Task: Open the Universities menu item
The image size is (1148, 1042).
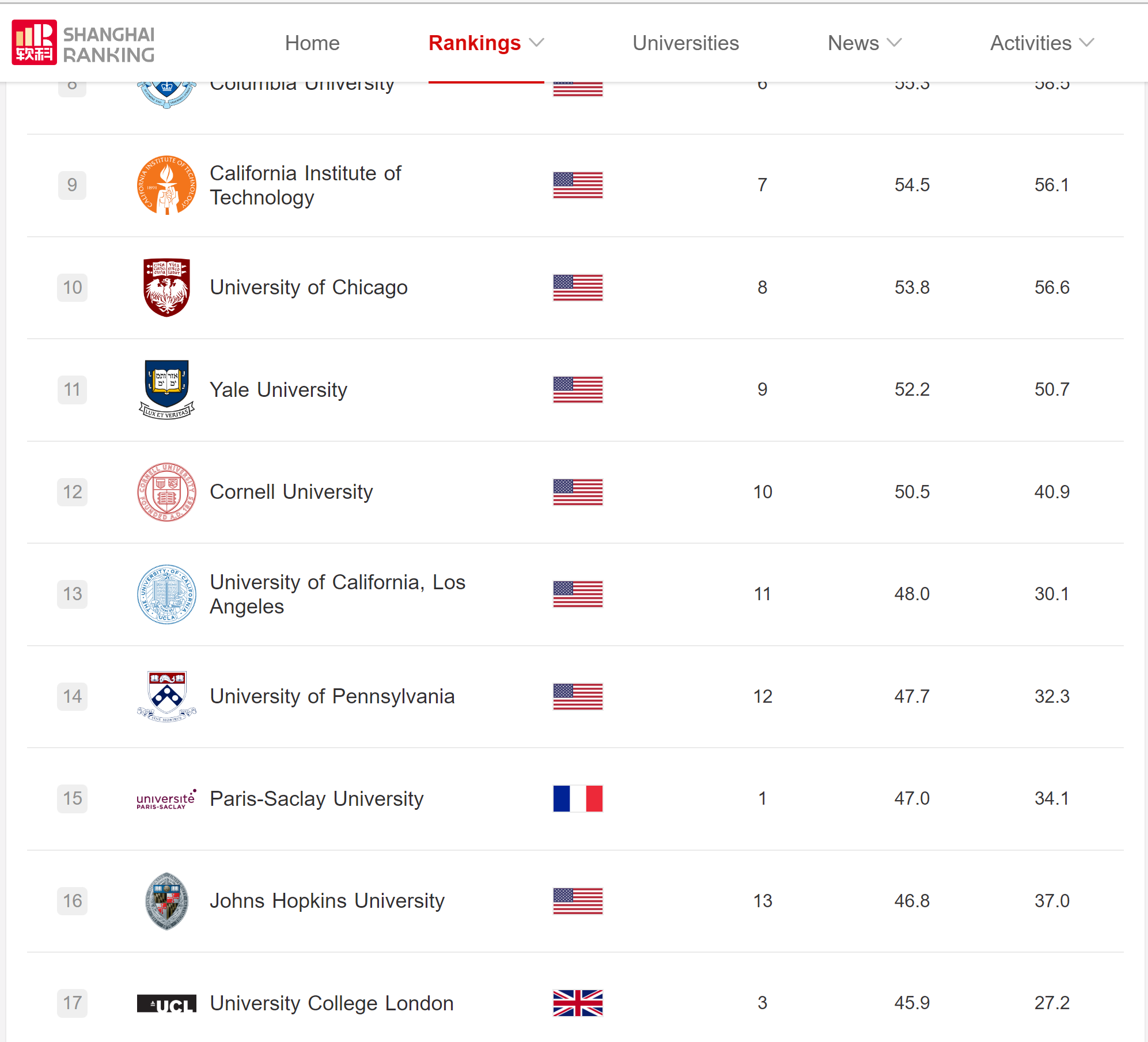Action: 685,43
